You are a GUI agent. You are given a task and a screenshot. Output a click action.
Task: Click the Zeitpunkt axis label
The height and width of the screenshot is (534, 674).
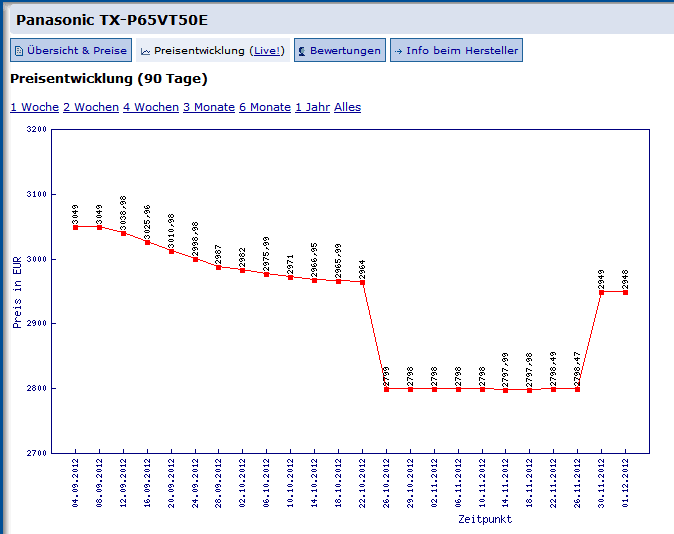coord(485,519)
